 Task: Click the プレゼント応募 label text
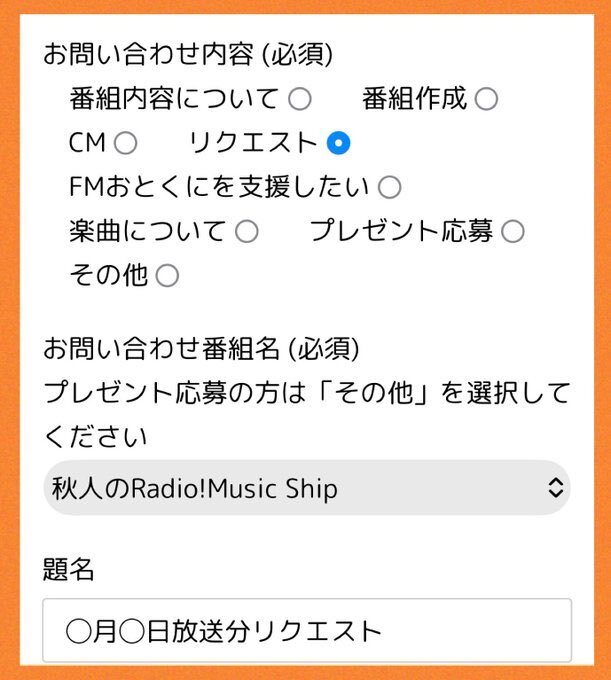tap(401, 232)
